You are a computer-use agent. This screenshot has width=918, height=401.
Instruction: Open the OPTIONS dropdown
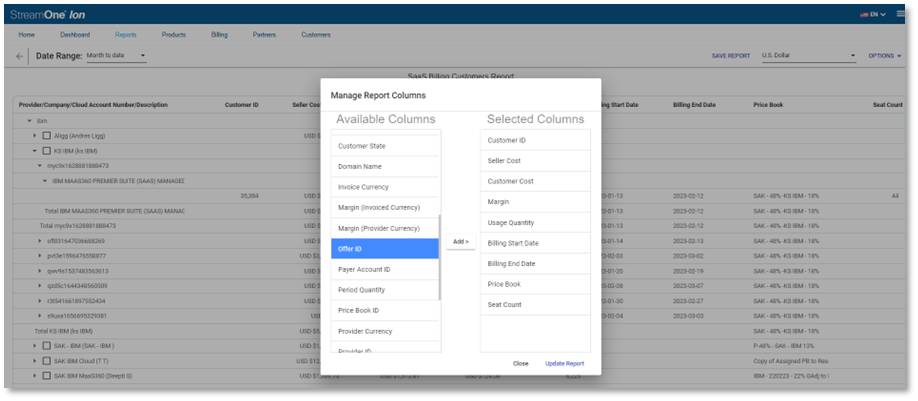(x=885, y=56)
